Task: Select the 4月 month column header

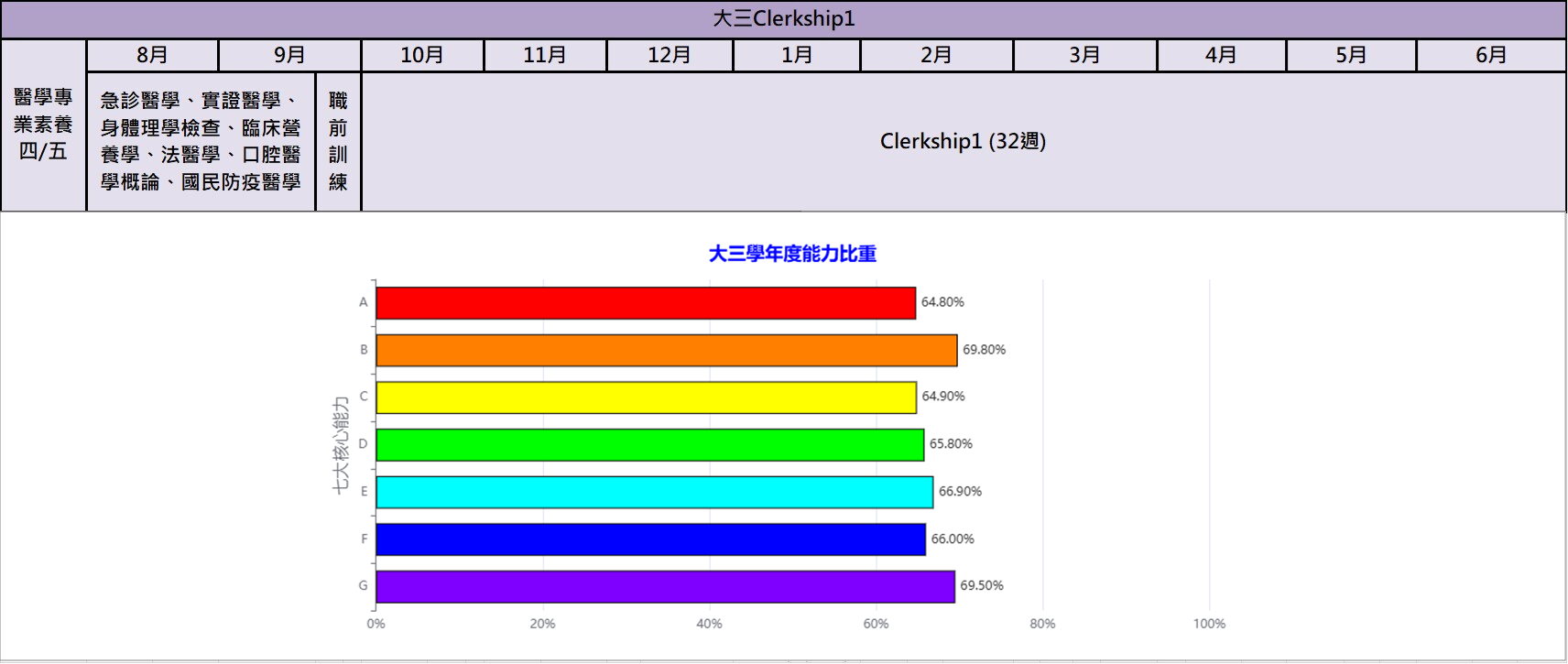Action: coord(1221,55)
